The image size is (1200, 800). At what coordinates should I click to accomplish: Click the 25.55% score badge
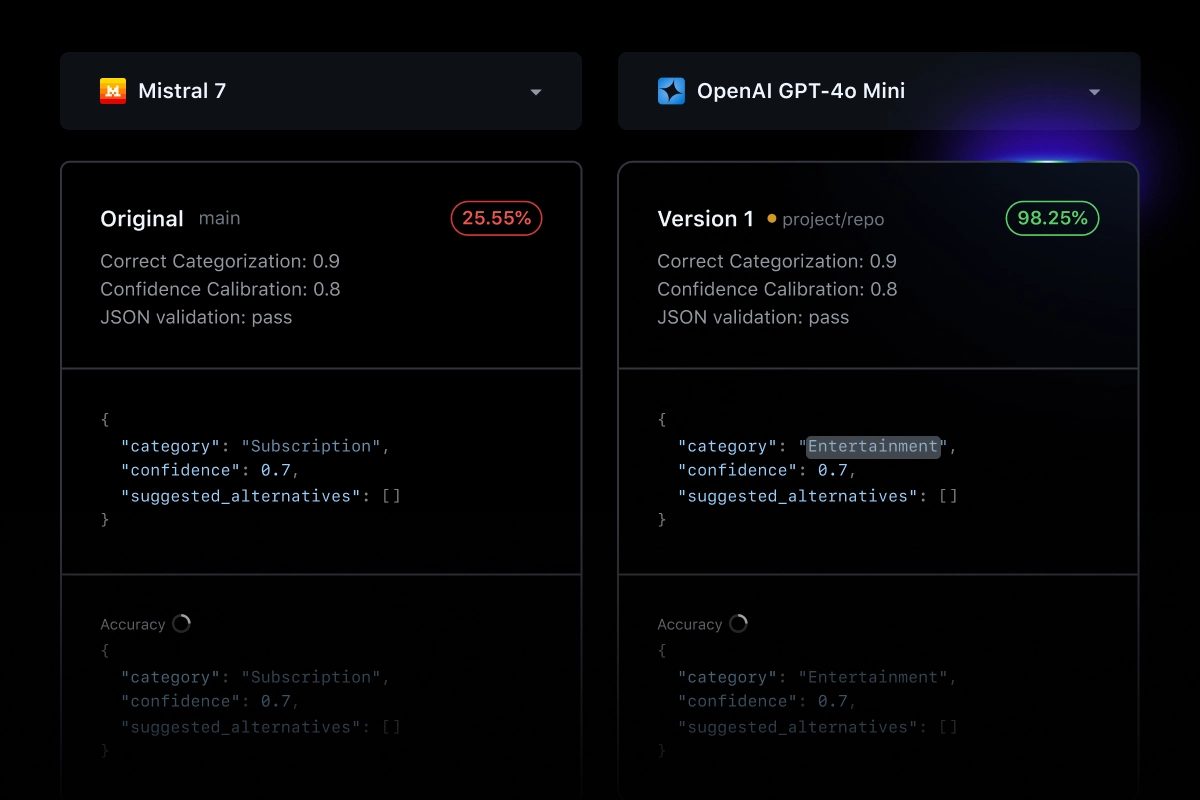496,217
